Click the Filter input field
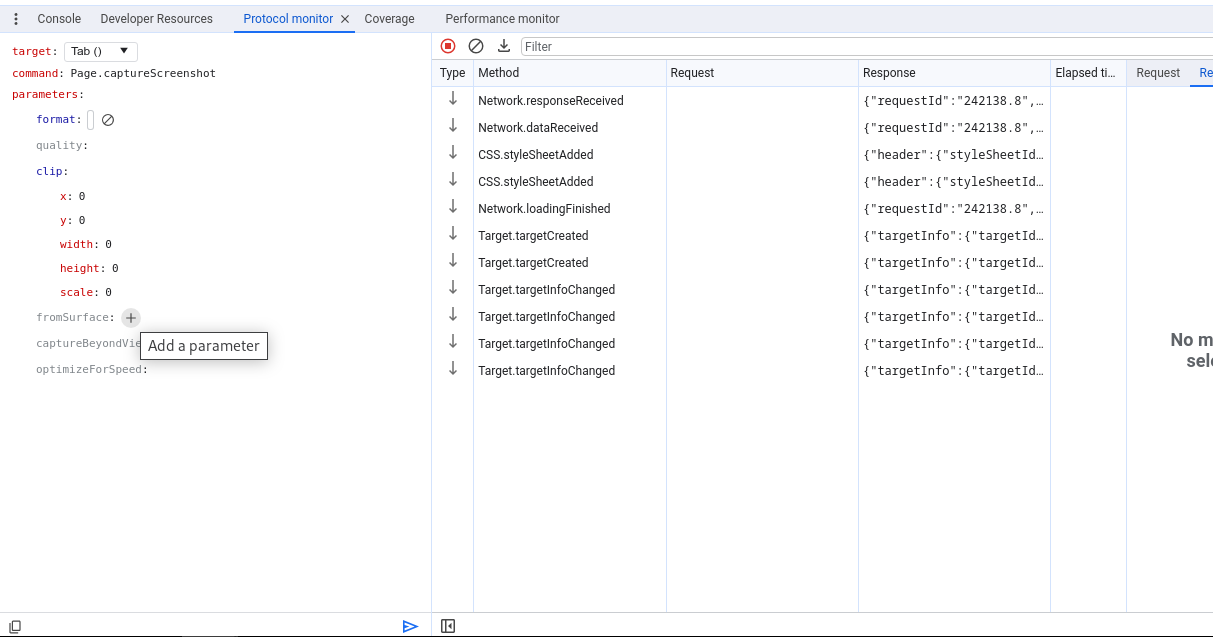This screenshot has width=1213, height=637. (860, 47)
